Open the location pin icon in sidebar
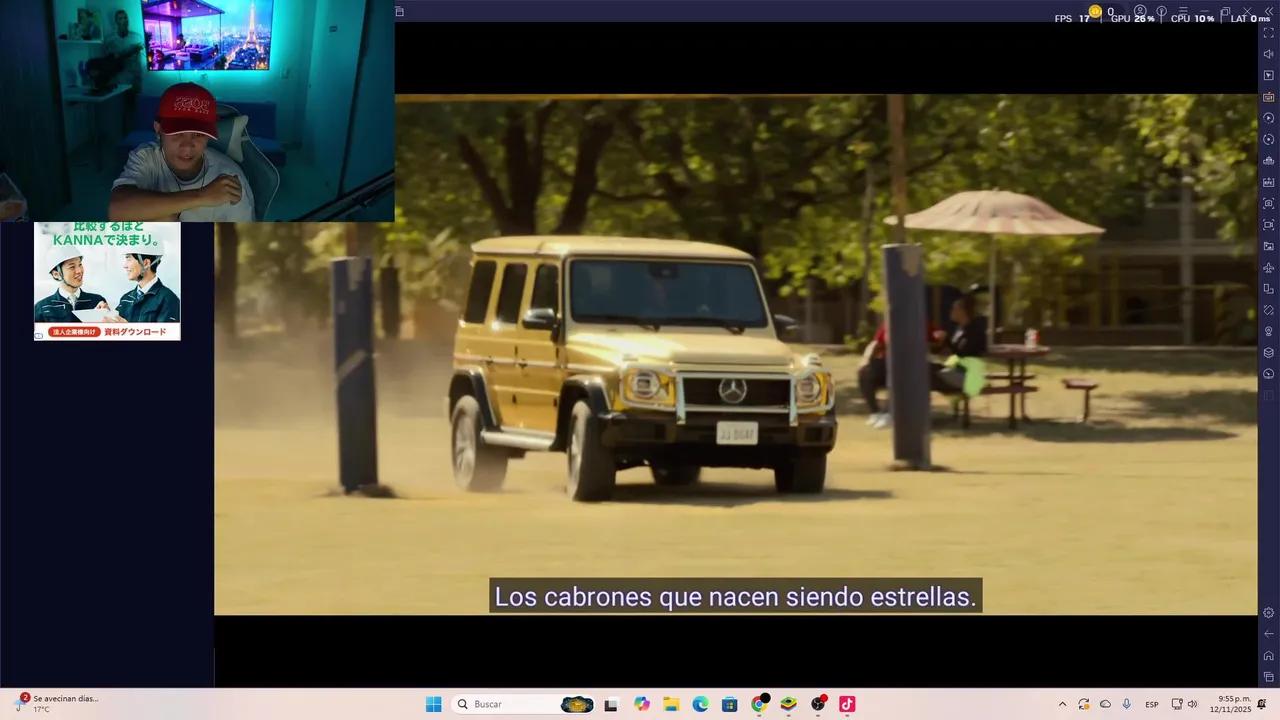Viewport: 1280px width, 720px height. [1268, 331]
